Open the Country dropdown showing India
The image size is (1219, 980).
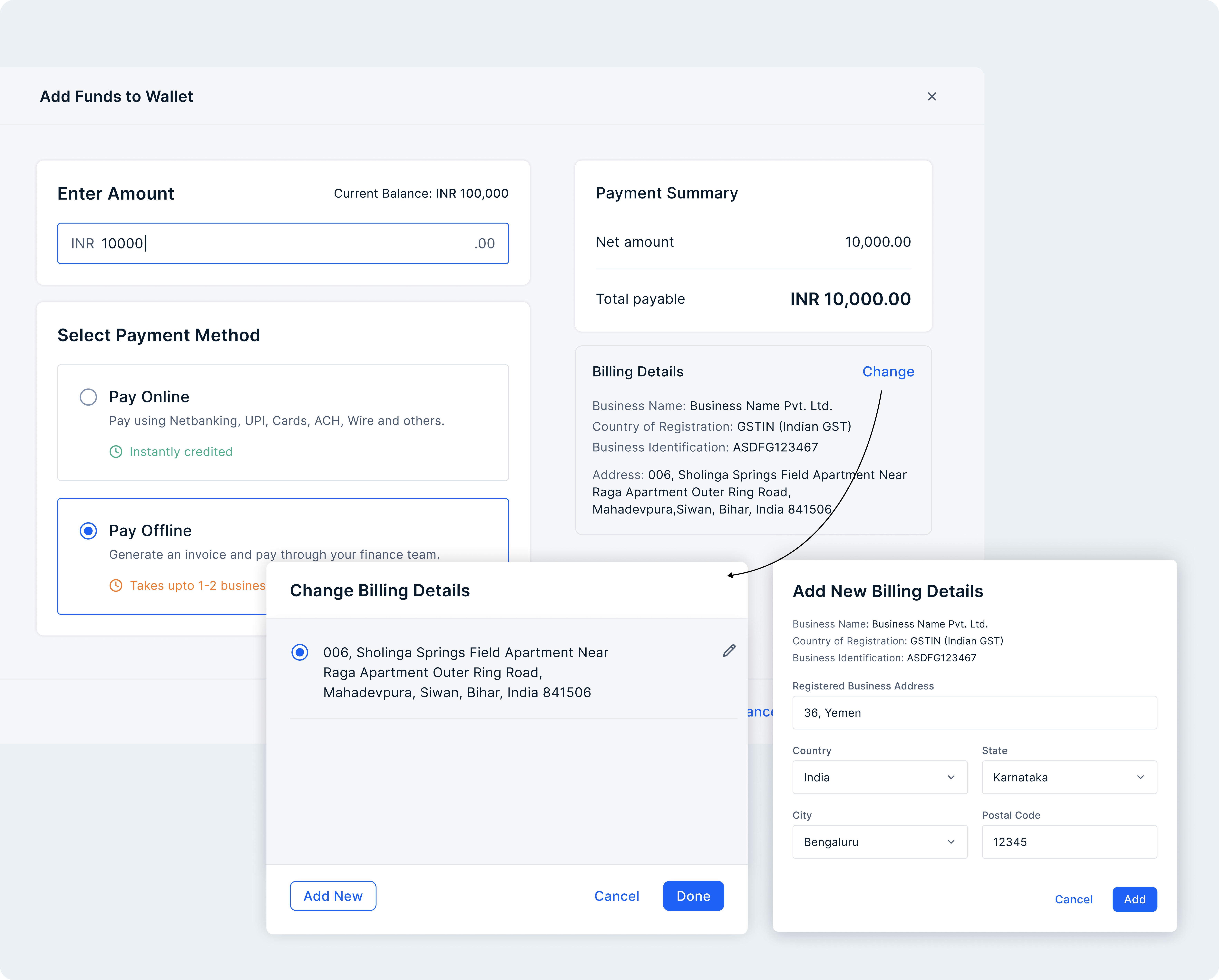(x=880, y=777)
